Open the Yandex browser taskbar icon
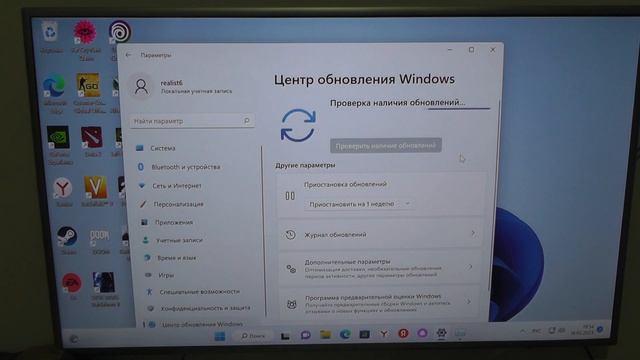 pos(384,334)
